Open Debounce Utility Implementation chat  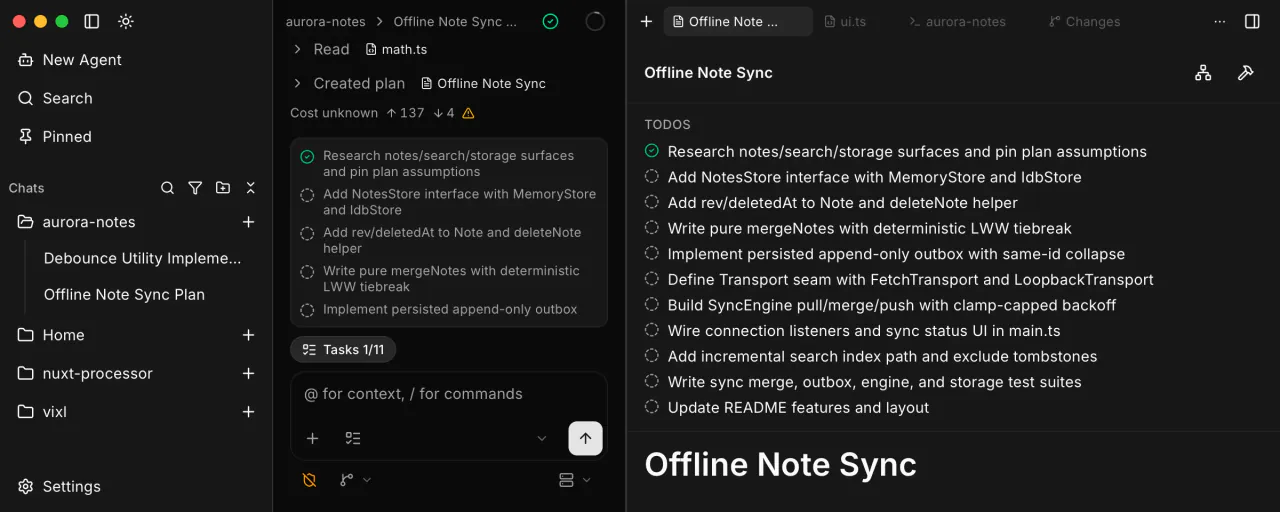tap(143, 258)
